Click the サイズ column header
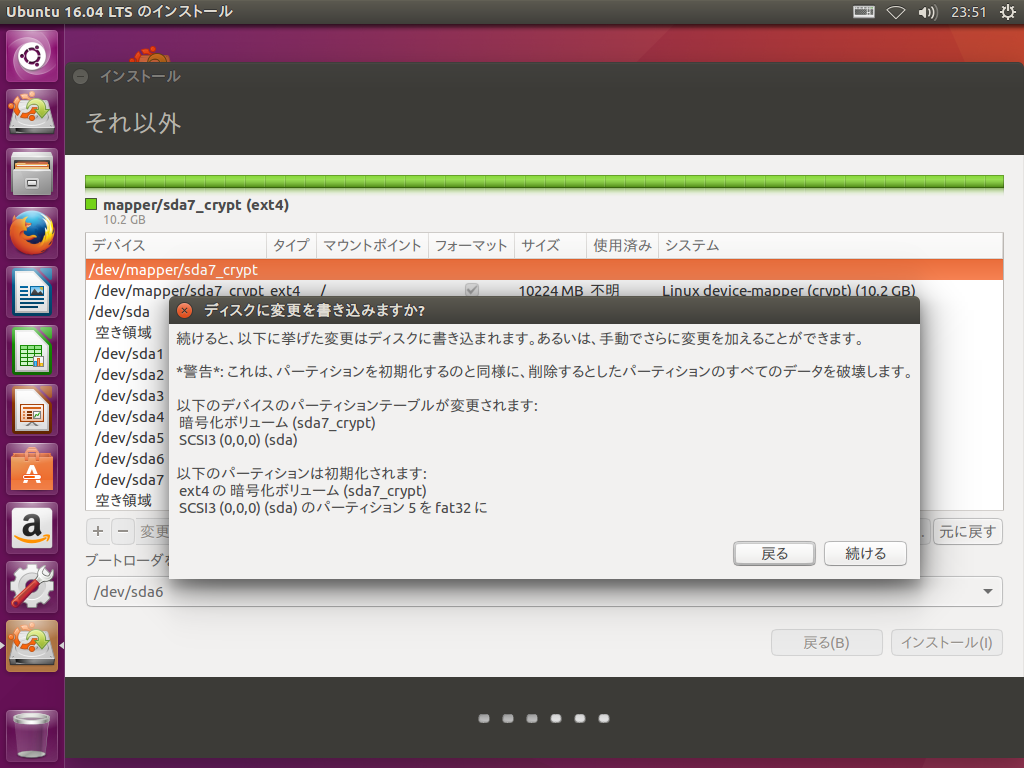Screen dimensions: 1024x768 coord(550,246)
